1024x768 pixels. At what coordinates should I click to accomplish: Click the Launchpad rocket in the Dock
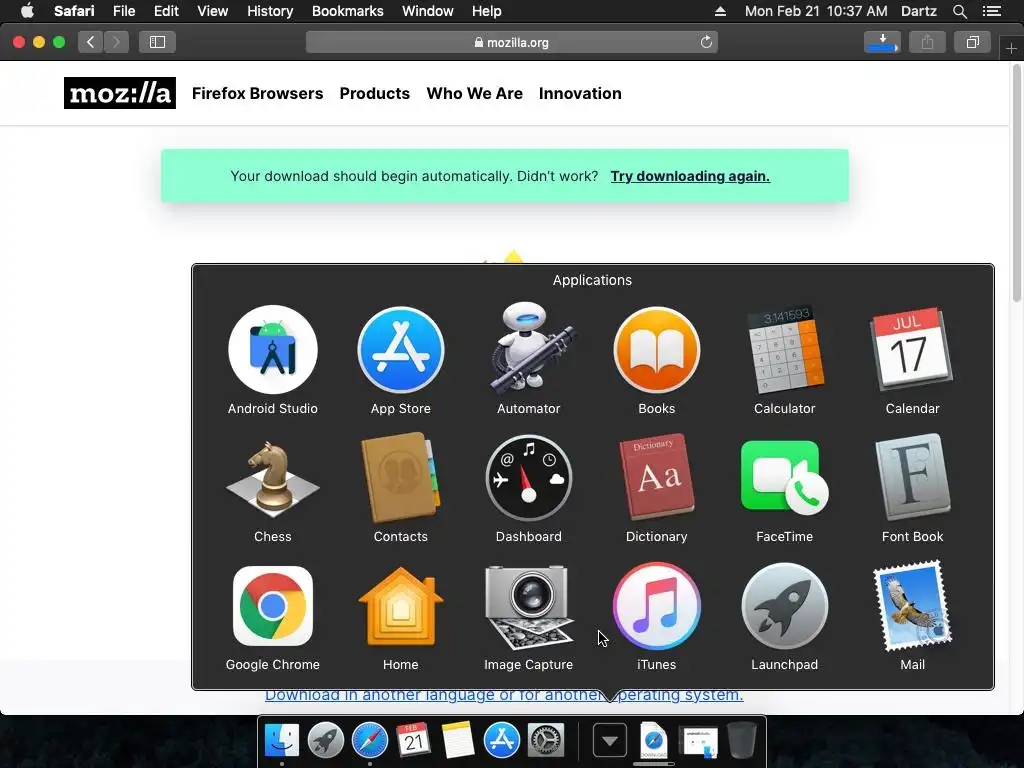point(326,740)
